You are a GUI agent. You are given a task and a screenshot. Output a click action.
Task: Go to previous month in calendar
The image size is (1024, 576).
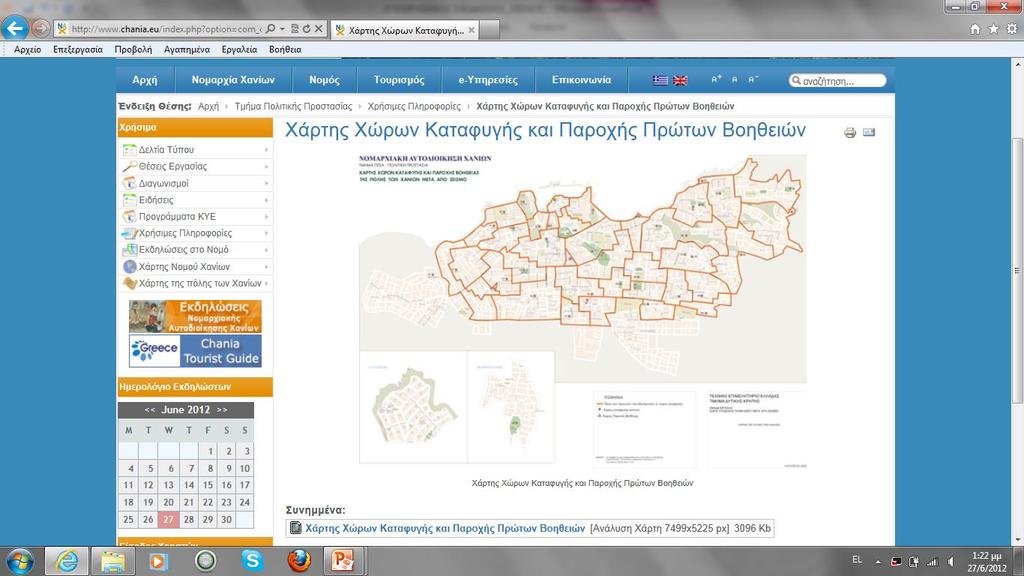pos(150,410)
